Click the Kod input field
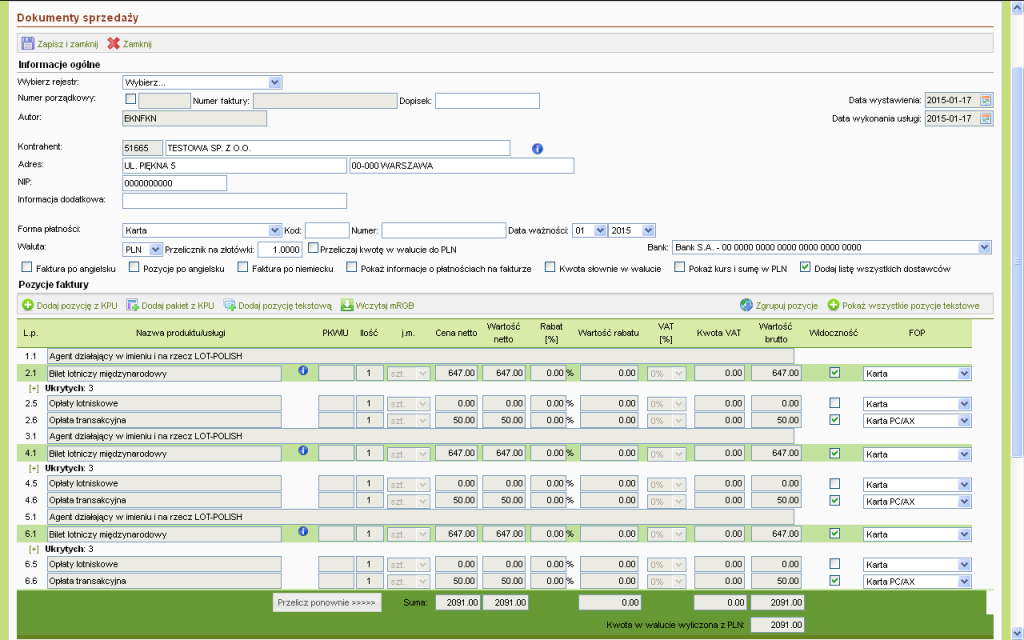The height and width of the screenshot is (640, 1024). pos(327,231)
